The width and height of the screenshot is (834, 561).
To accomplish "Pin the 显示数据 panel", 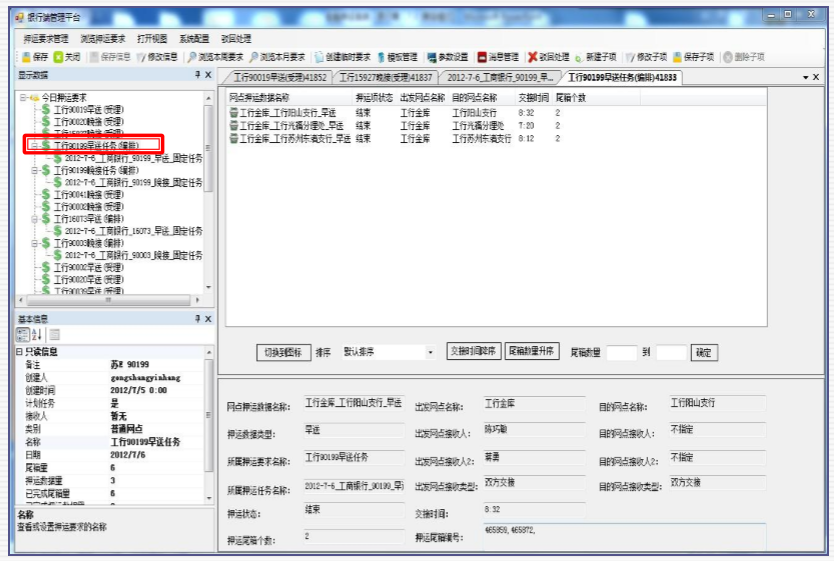I will 197,75.
